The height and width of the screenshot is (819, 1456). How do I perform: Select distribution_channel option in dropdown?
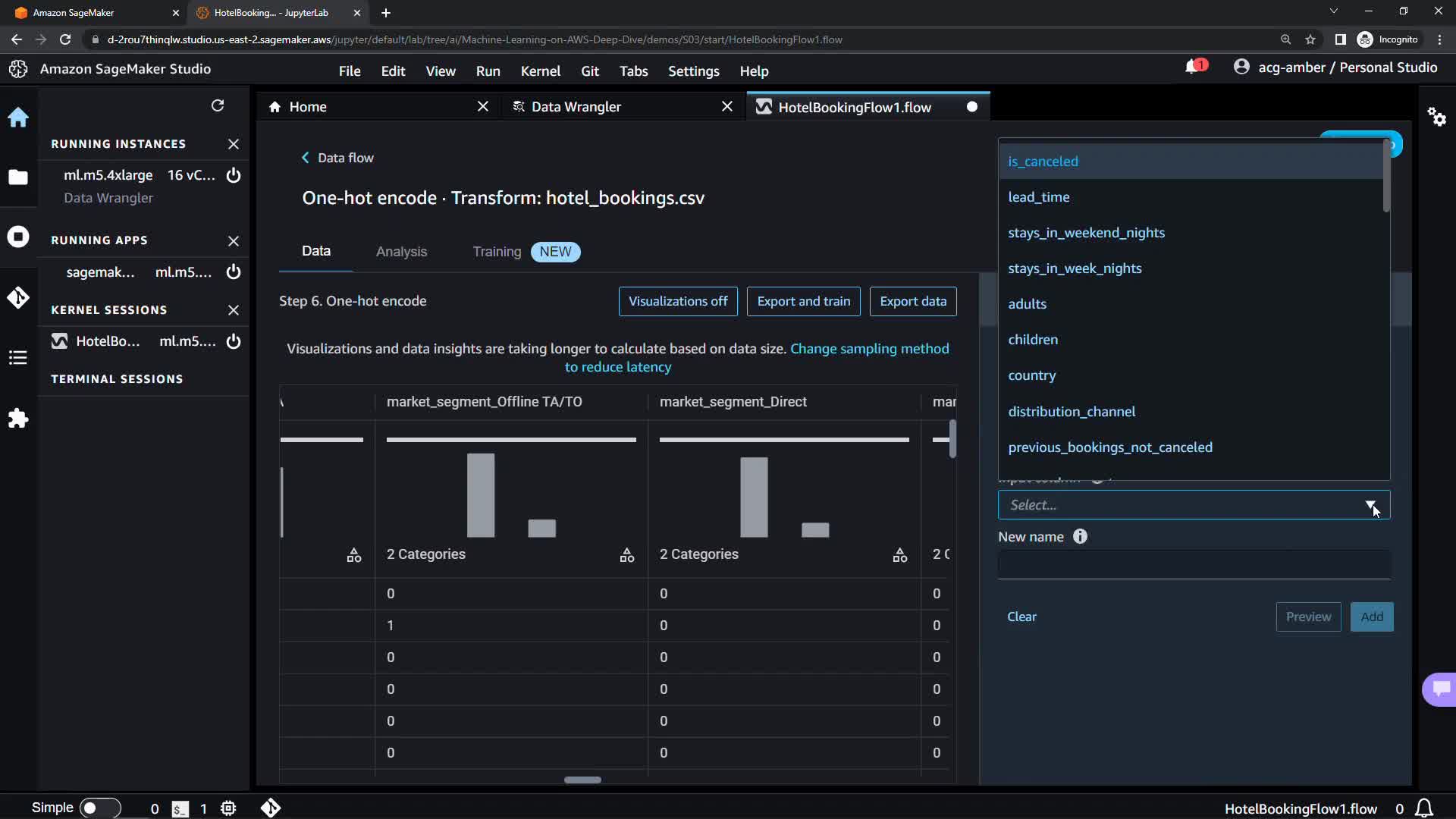[1071, 412]
